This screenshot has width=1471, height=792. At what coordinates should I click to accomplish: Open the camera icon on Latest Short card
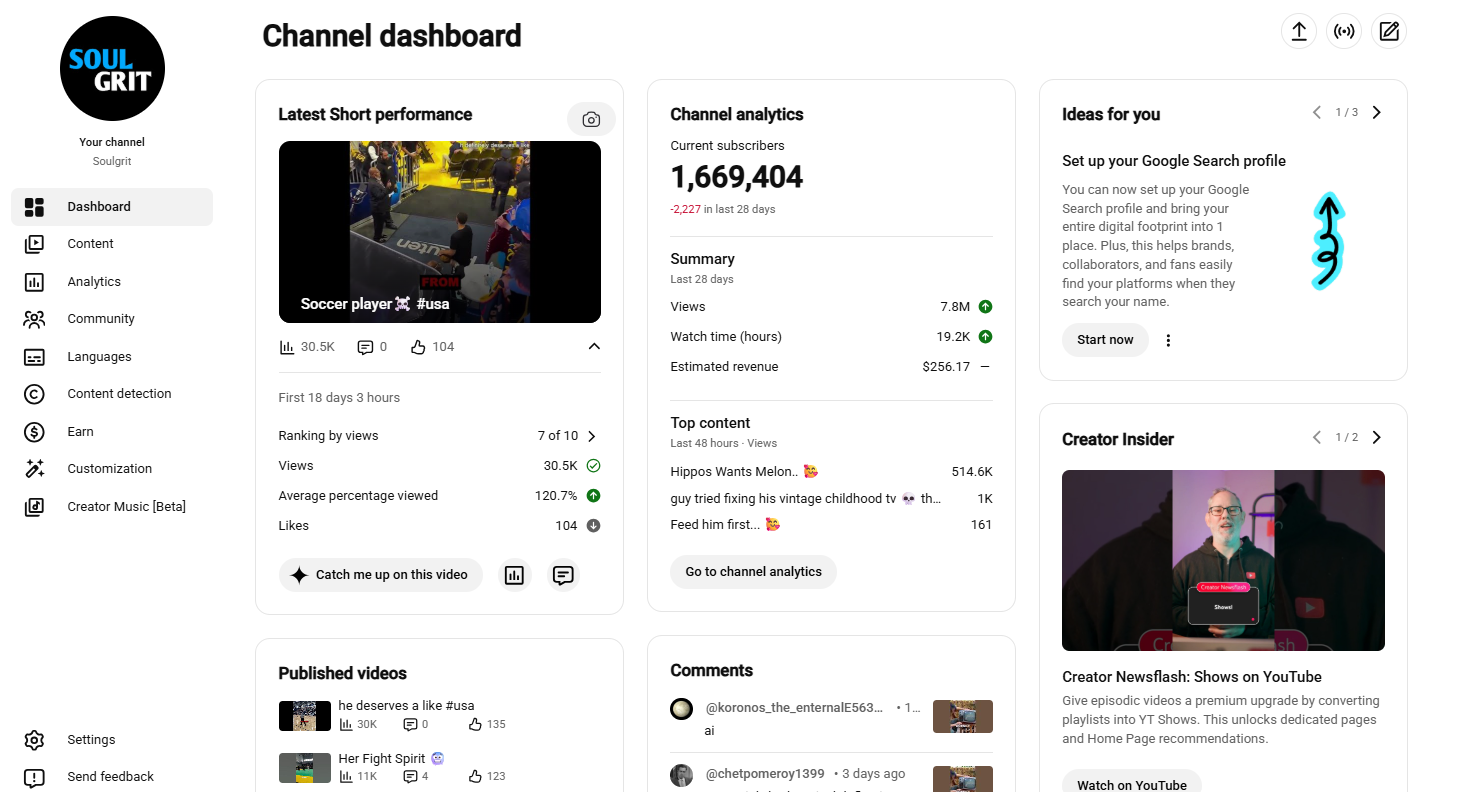[x=591, y=119]
